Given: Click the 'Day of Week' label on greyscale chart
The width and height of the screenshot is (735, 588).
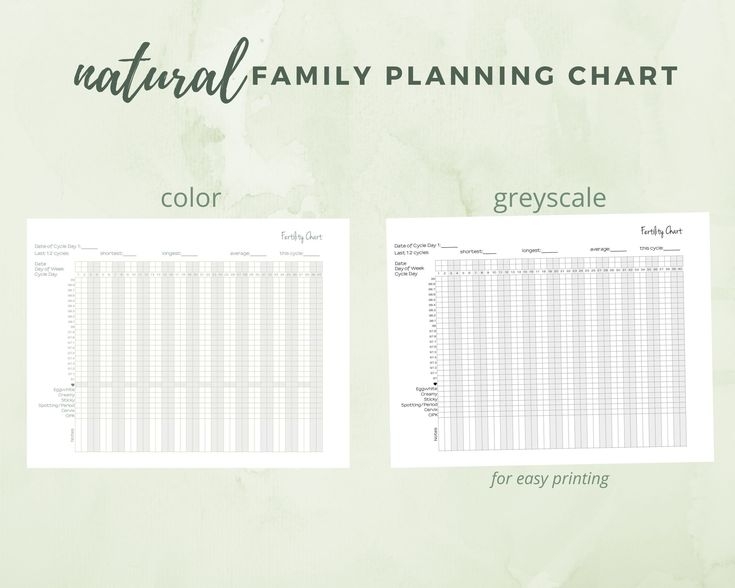Looking at the screenshot, I should coord(410,268).
